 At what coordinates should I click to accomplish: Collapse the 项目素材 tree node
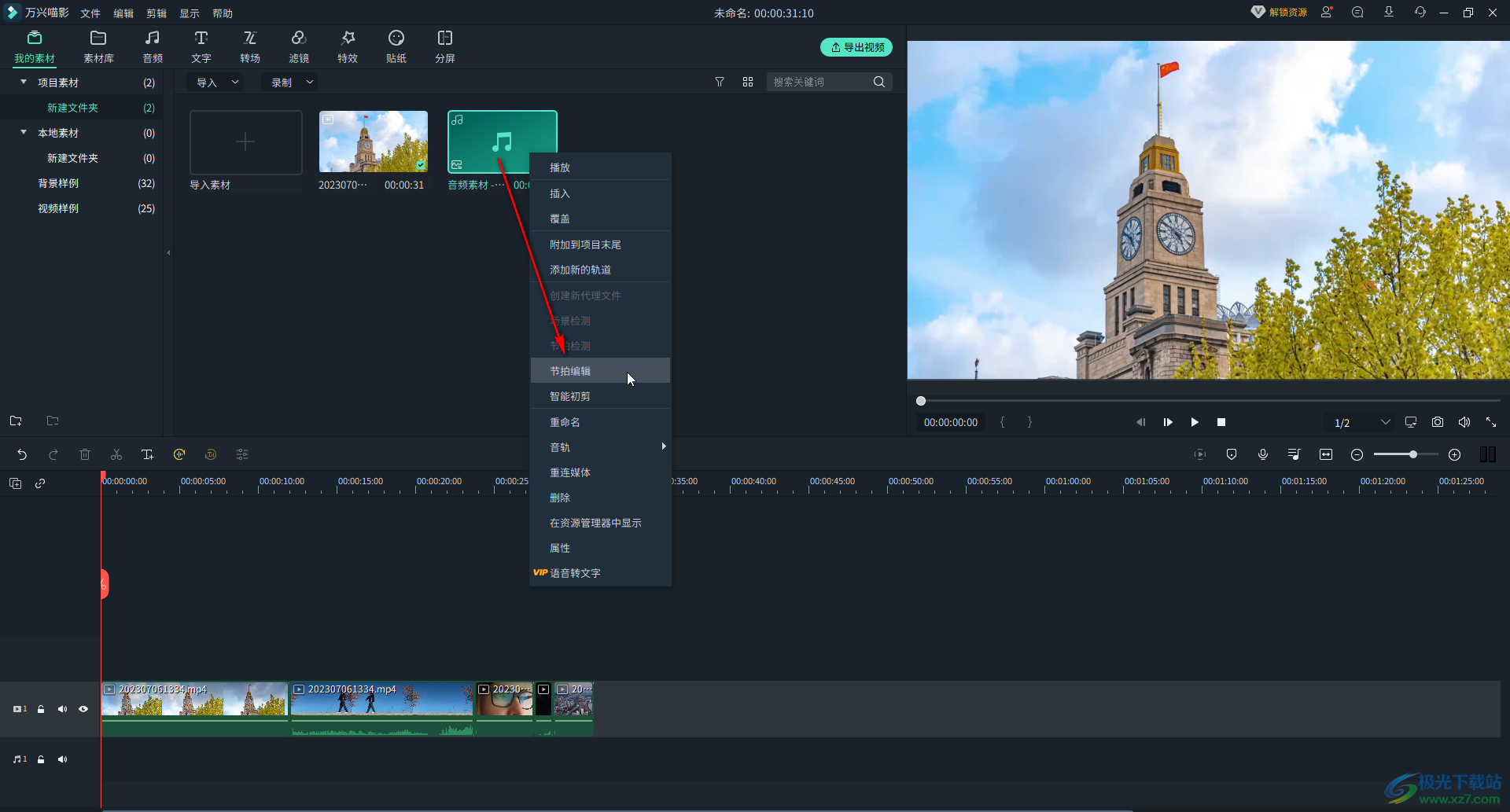[x=24, y=82]
